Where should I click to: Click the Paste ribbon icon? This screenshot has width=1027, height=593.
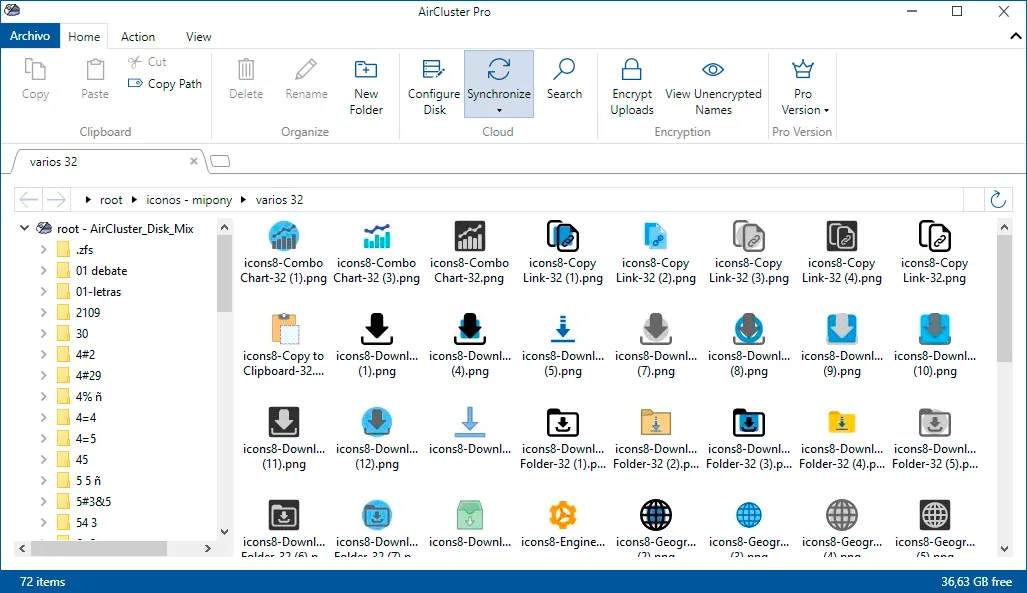point(95,69)
